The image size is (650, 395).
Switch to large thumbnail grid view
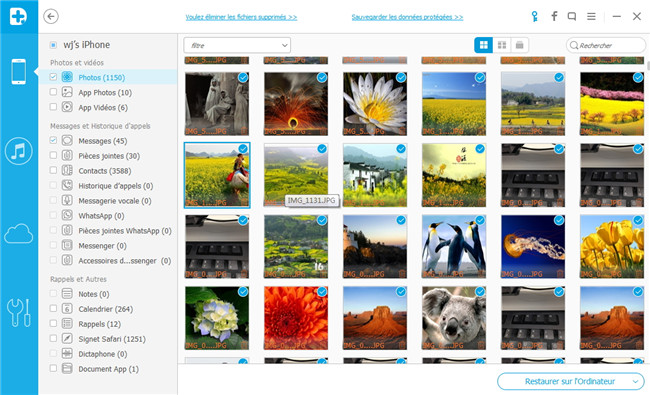[x=483, y=45]
